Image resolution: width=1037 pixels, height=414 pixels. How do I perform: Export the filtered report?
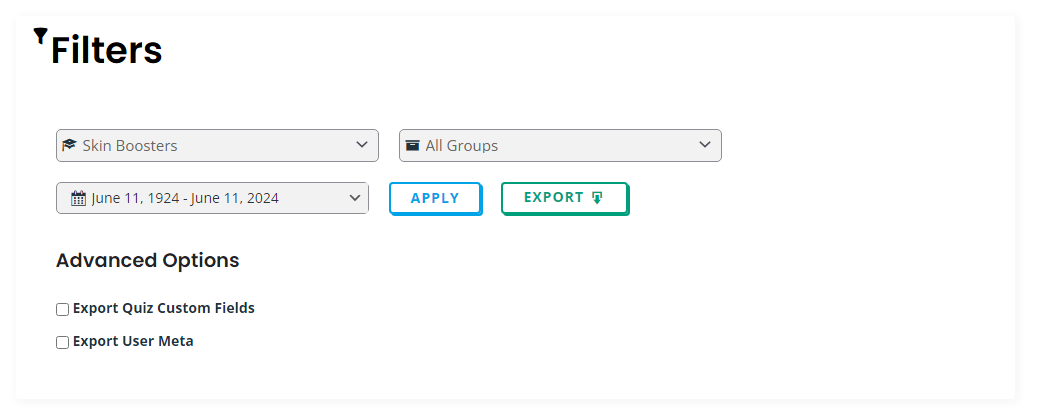click(565, 198)
